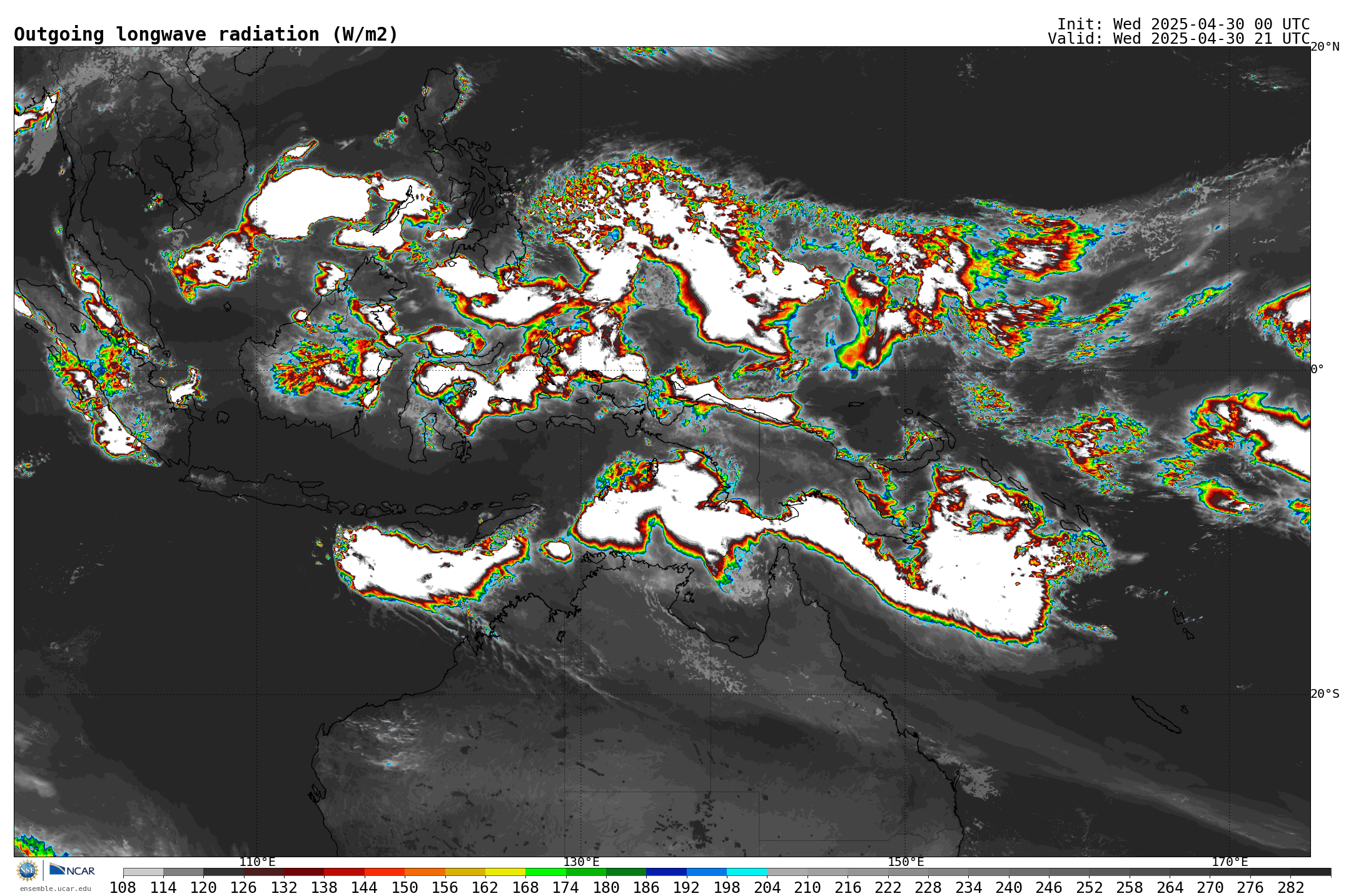Image resolution: width=1351 pixels, height=896 pixels.
Task: Click the colorbar label '180'
Action: coord(606,888)
